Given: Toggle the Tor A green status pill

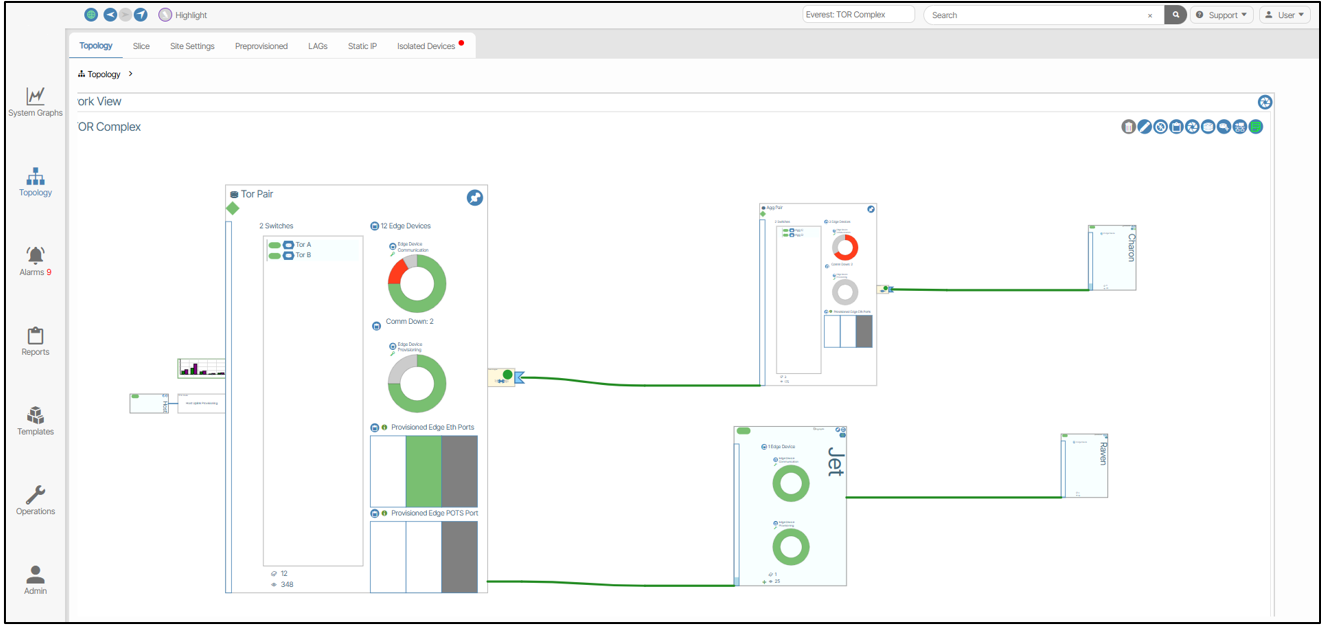Looking at the screenshot, I should (275, 245).
